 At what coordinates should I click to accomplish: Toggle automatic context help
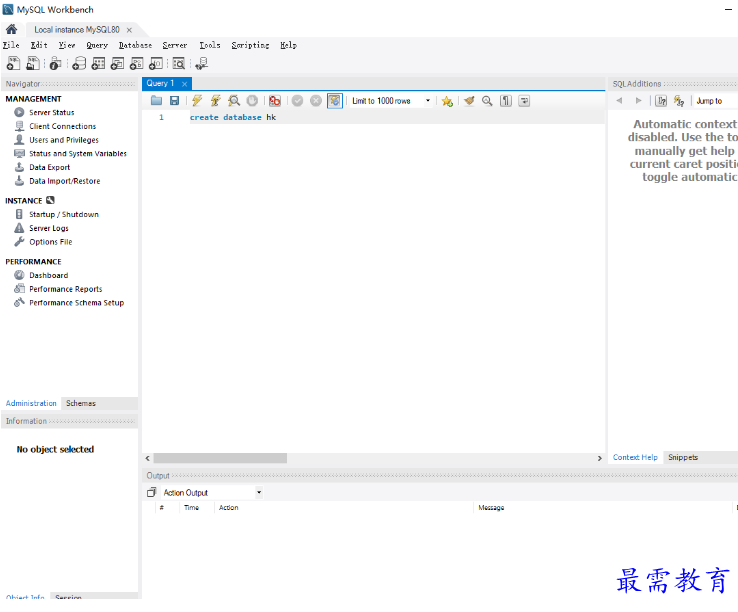pos(679,100)
